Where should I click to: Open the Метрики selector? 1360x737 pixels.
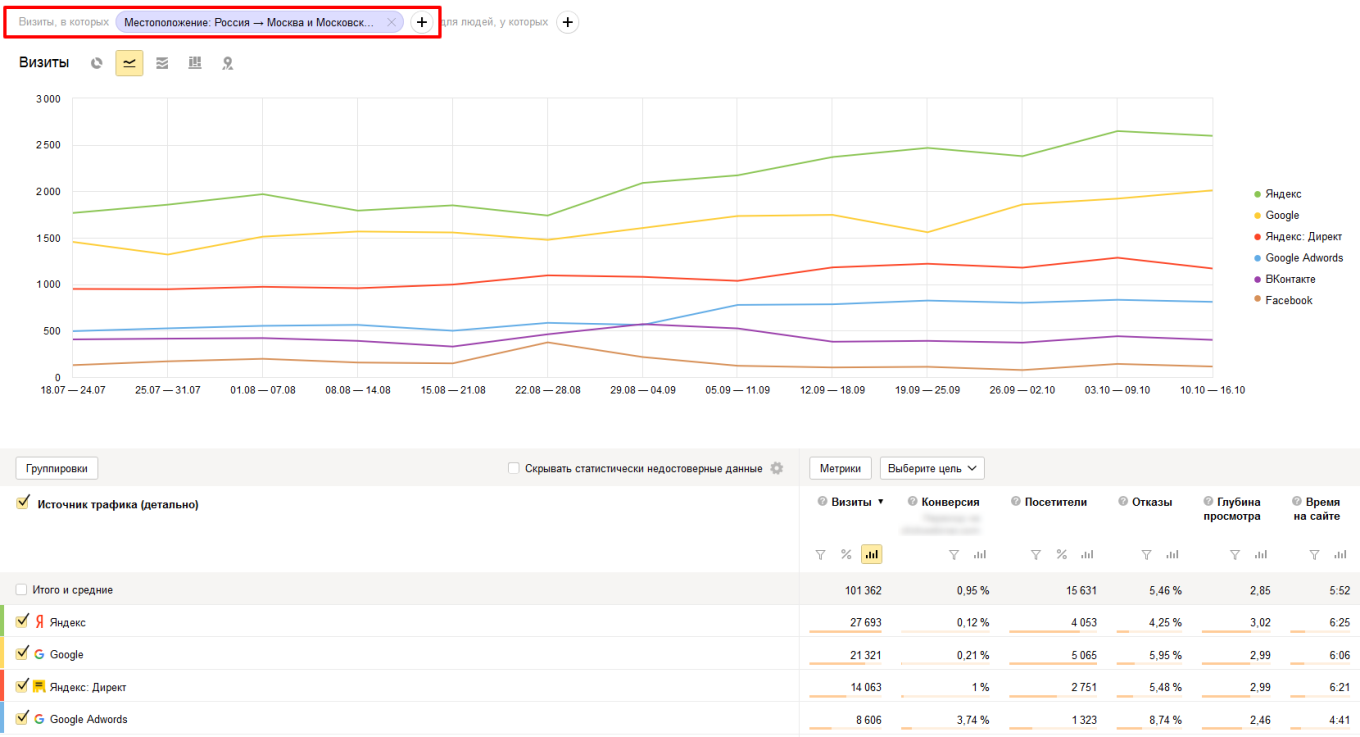[840, 468]
